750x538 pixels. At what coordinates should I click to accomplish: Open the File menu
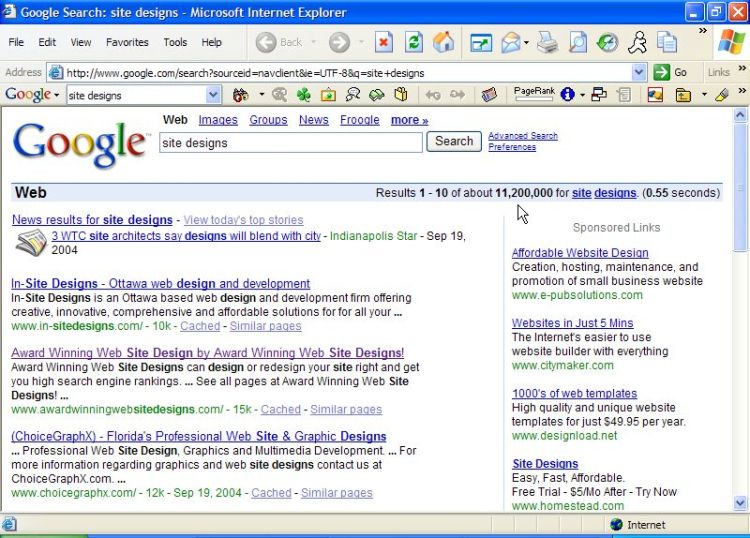coord(16,42)
